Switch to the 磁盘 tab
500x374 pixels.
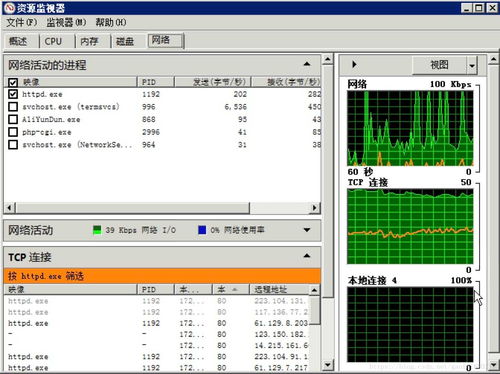click(x=125, y=41)
